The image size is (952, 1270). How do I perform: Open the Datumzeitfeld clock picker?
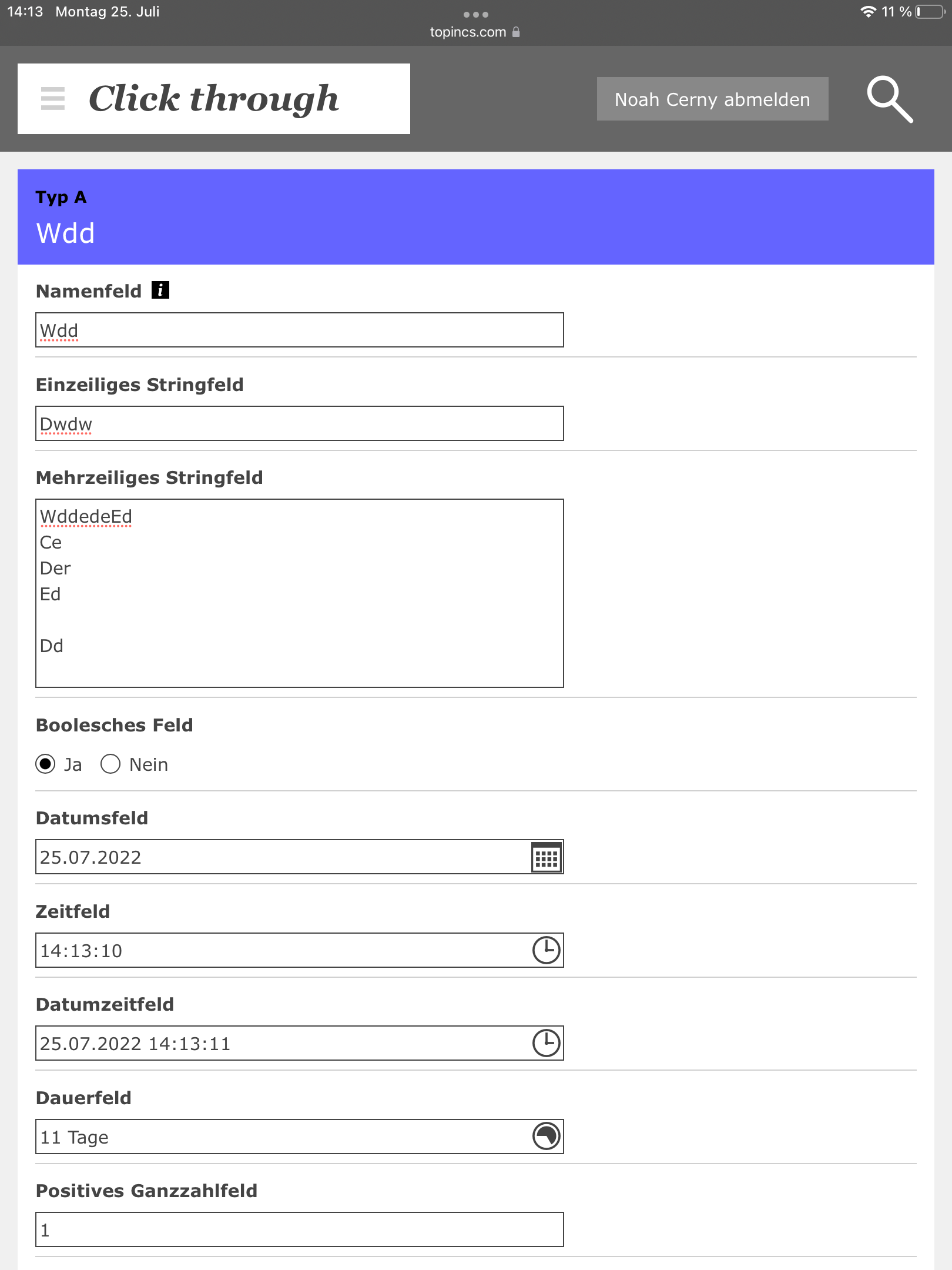[546, 1043]
